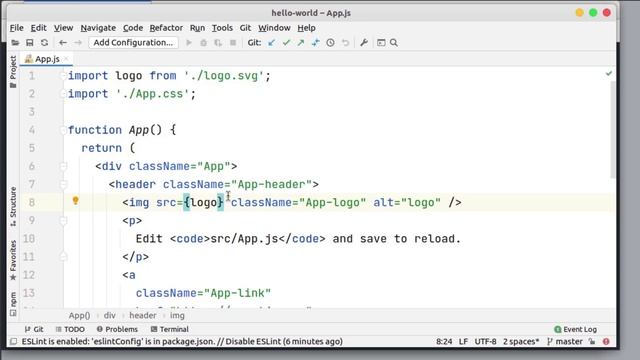Collapse the import block fold on line 1
Viewport: 640px width, 360px height.
click(x=63, y=76)
